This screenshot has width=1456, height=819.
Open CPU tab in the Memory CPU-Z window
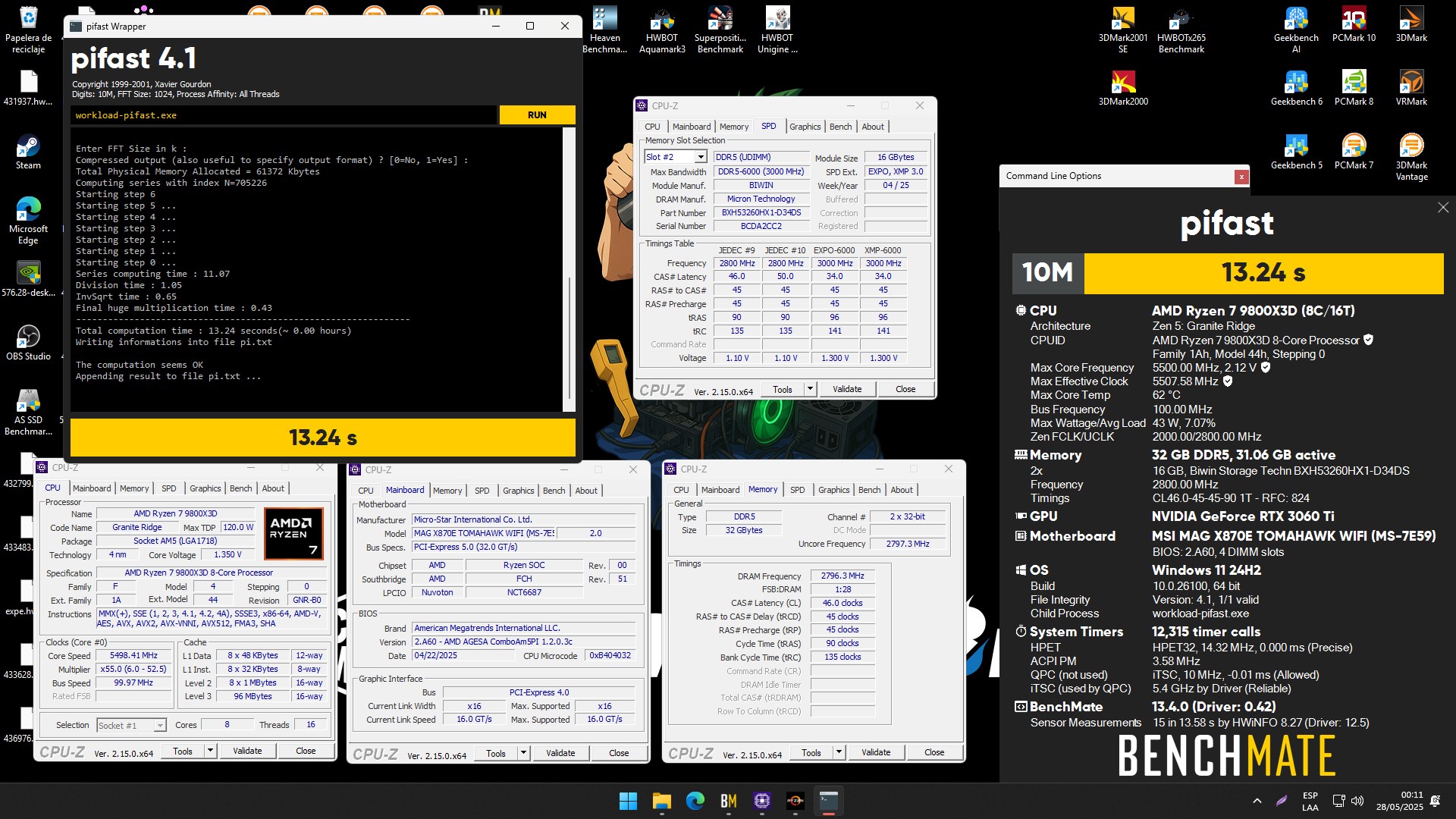coord(681,490)
